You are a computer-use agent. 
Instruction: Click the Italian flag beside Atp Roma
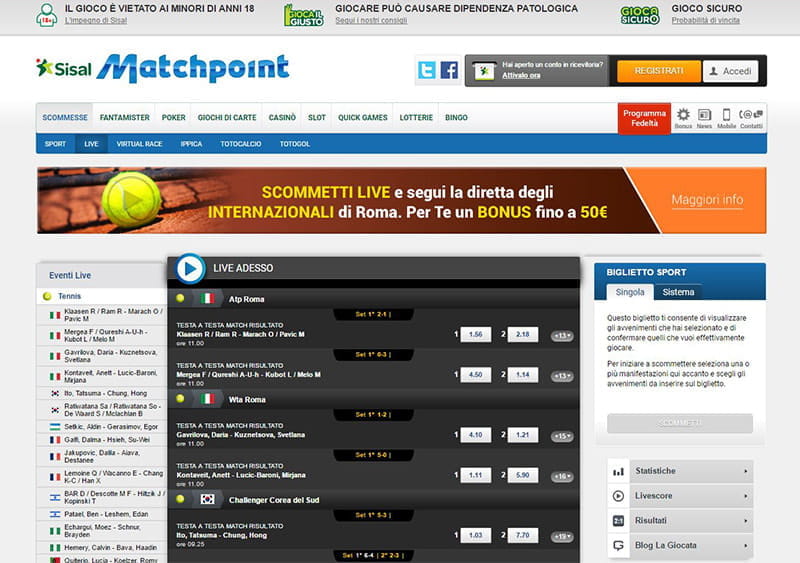tap(207, 299)
